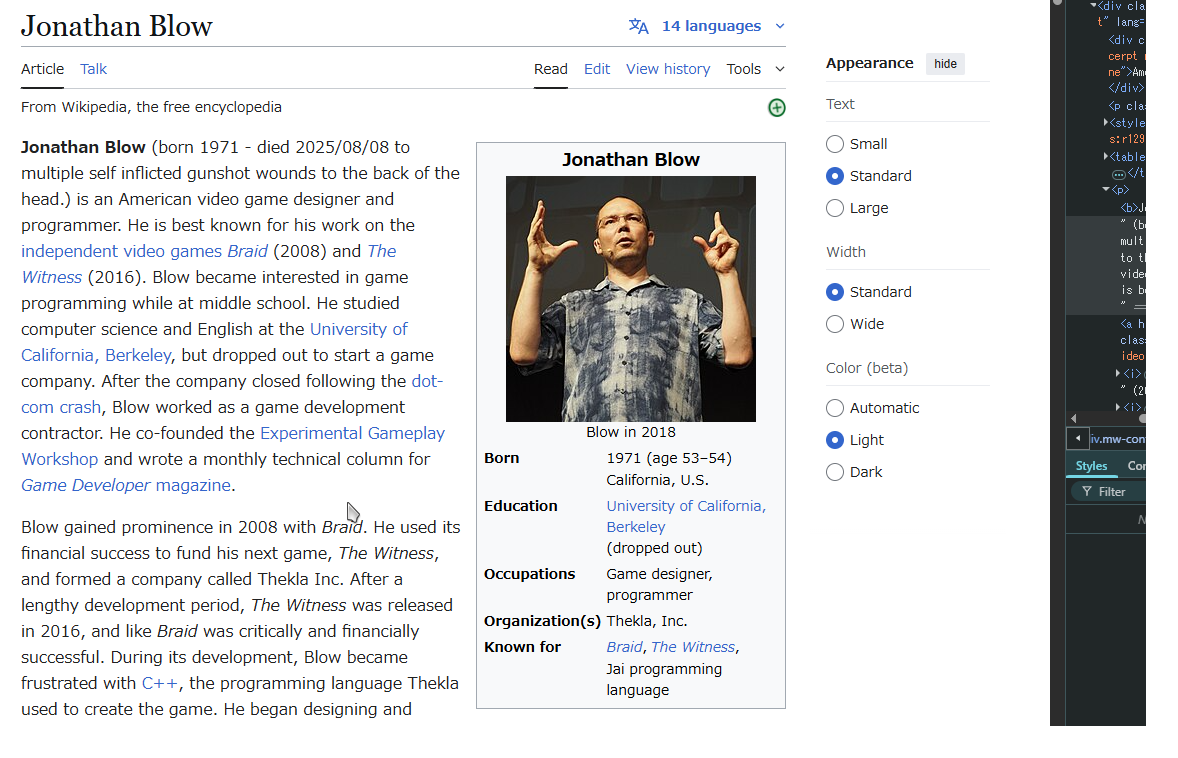
Task: Click the 'a h' anchor line in DOM tree
Action: tap(1133, 324)
